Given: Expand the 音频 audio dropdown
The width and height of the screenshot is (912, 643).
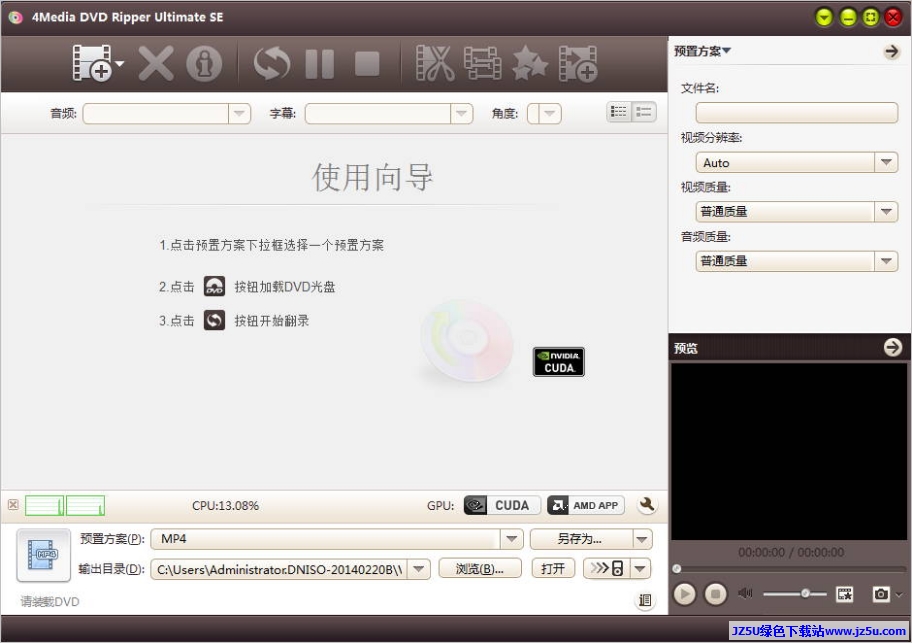Looking at the screenshot, I should click(x=239, y=113).
